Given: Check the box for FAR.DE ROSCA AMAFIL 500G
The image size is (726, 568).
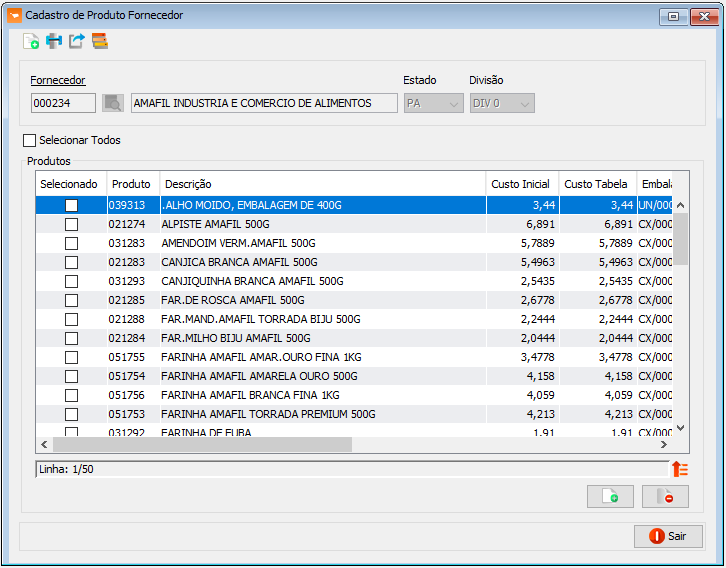Looking at the screenshot, I should pyautogui.click(x=71, y=300).
